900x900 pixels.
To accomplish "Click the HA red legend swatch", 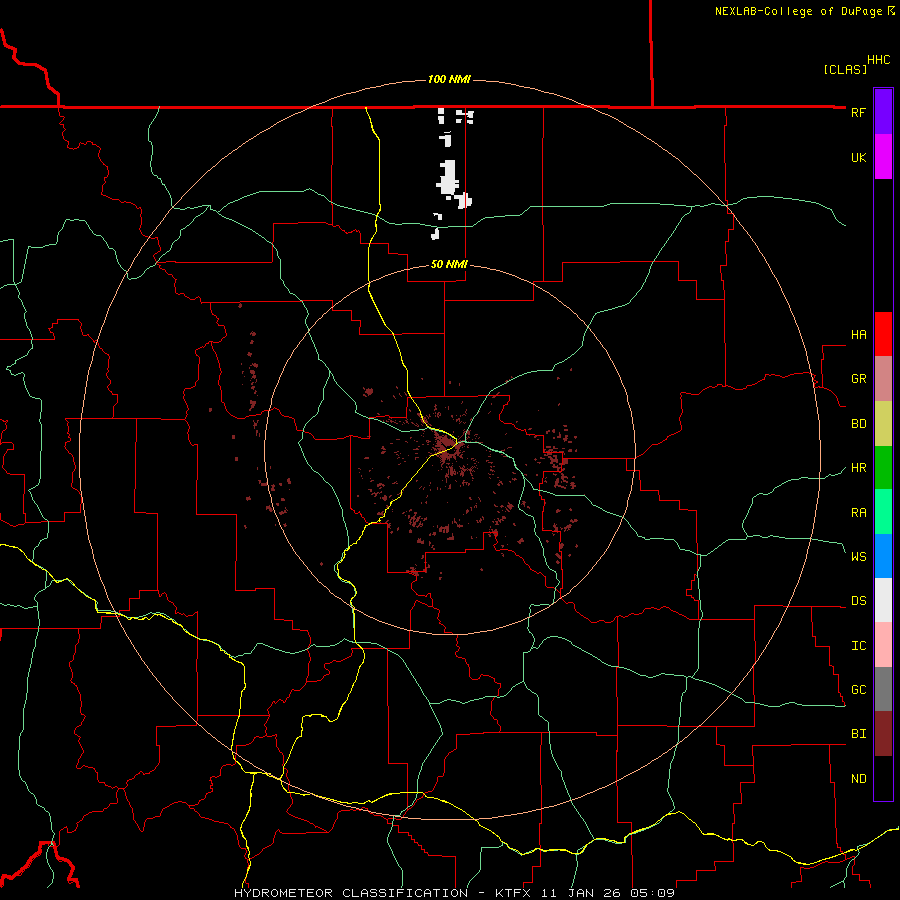I will [x=883, y=334].
